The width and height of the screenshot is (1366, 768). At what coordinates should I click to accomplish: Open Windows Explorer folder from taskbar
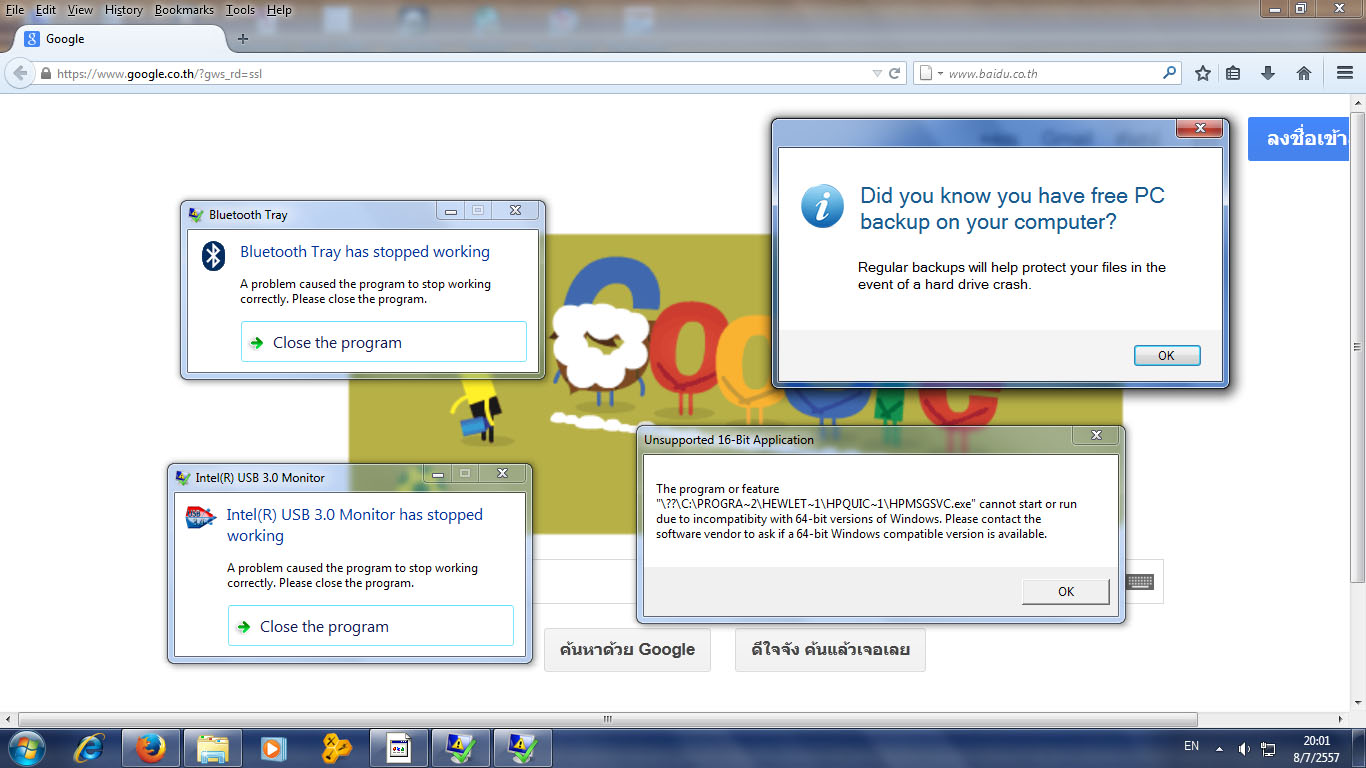(213, 748)
